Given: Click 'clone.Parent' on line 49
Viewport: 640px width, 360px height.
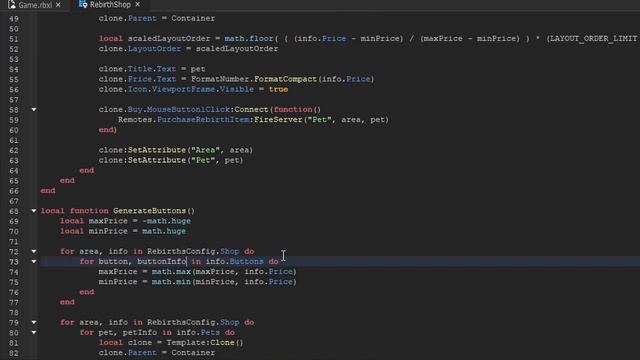Looking at the screenshot, I should pos(127,18).
